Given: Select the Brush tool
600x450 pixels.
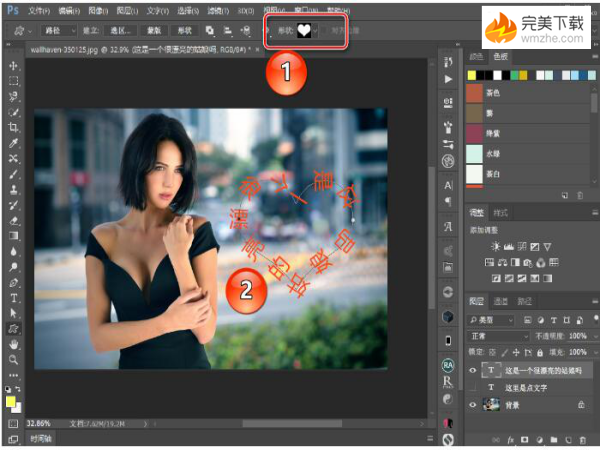Looking at the screenshot, I should coord(13,174).
